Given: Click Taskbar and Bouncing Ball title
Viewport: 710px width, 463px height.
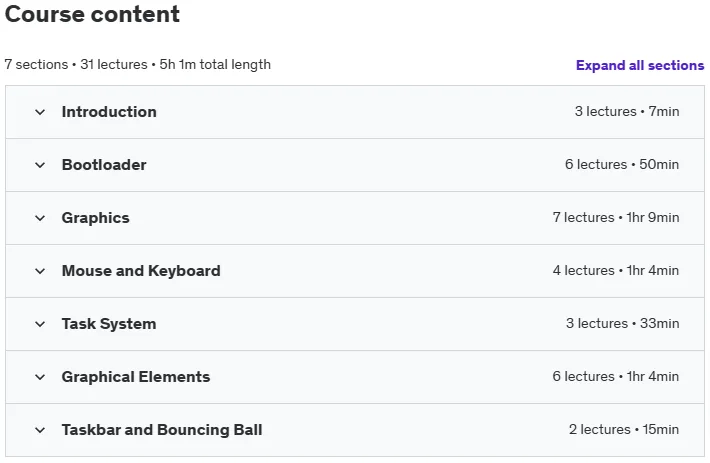Looking at the screenshot, I should click(162, 430).
